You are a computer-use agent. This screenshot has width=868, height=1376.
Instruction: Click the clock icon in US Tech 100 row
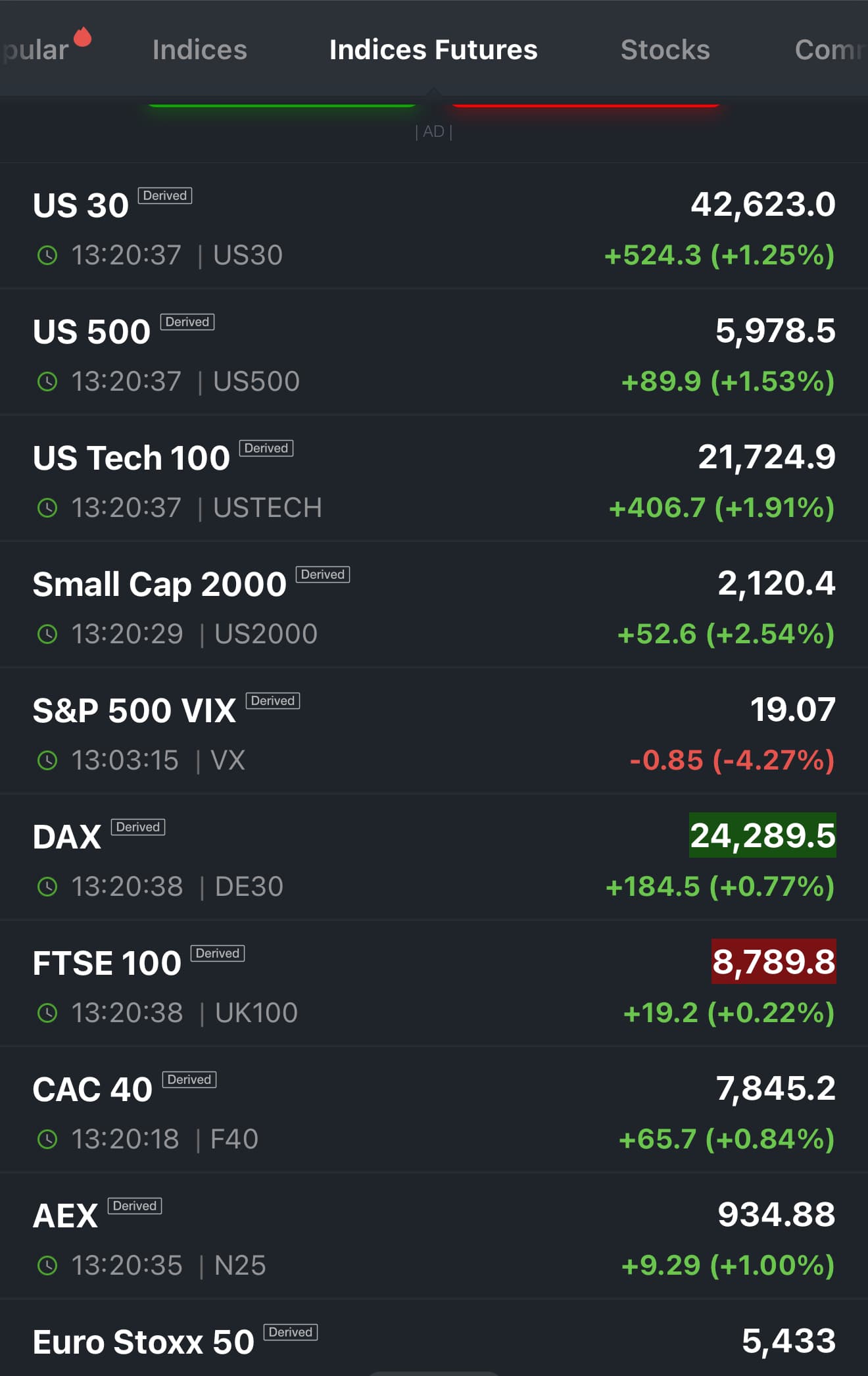click(47, 508)
